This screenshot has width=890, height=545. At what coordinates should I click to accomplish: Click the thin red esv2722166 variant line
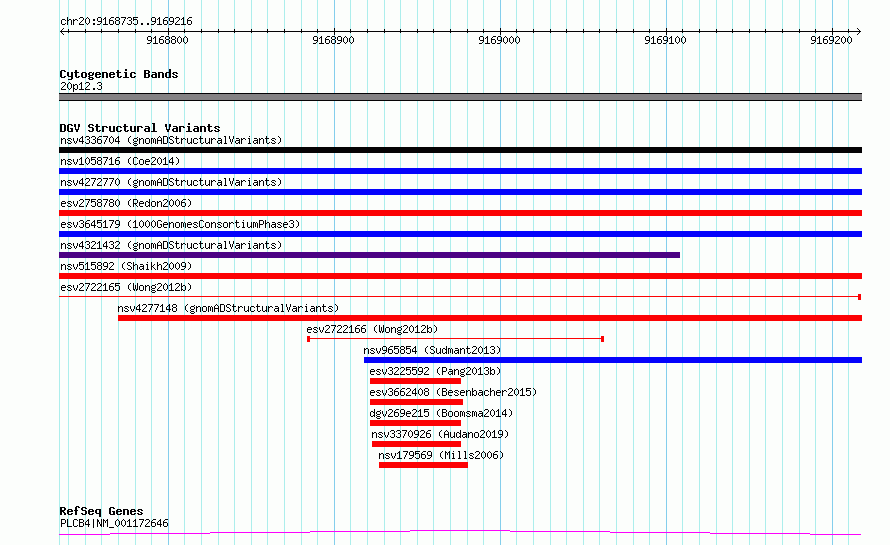point(455,339)
